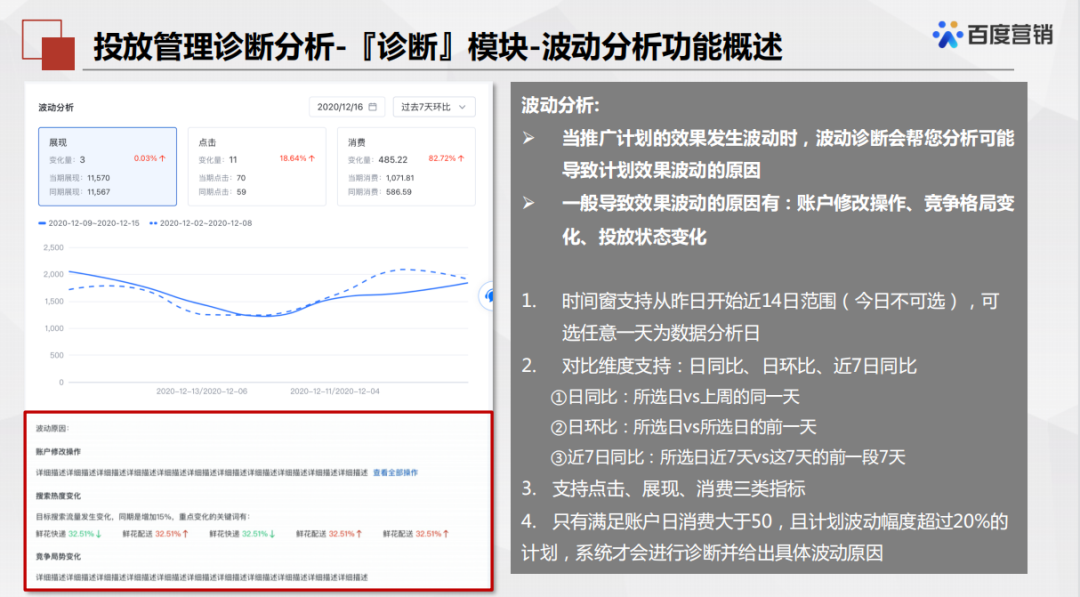
Task: Click the red up arrow beside 0.03%
Action: click(162, 159)
